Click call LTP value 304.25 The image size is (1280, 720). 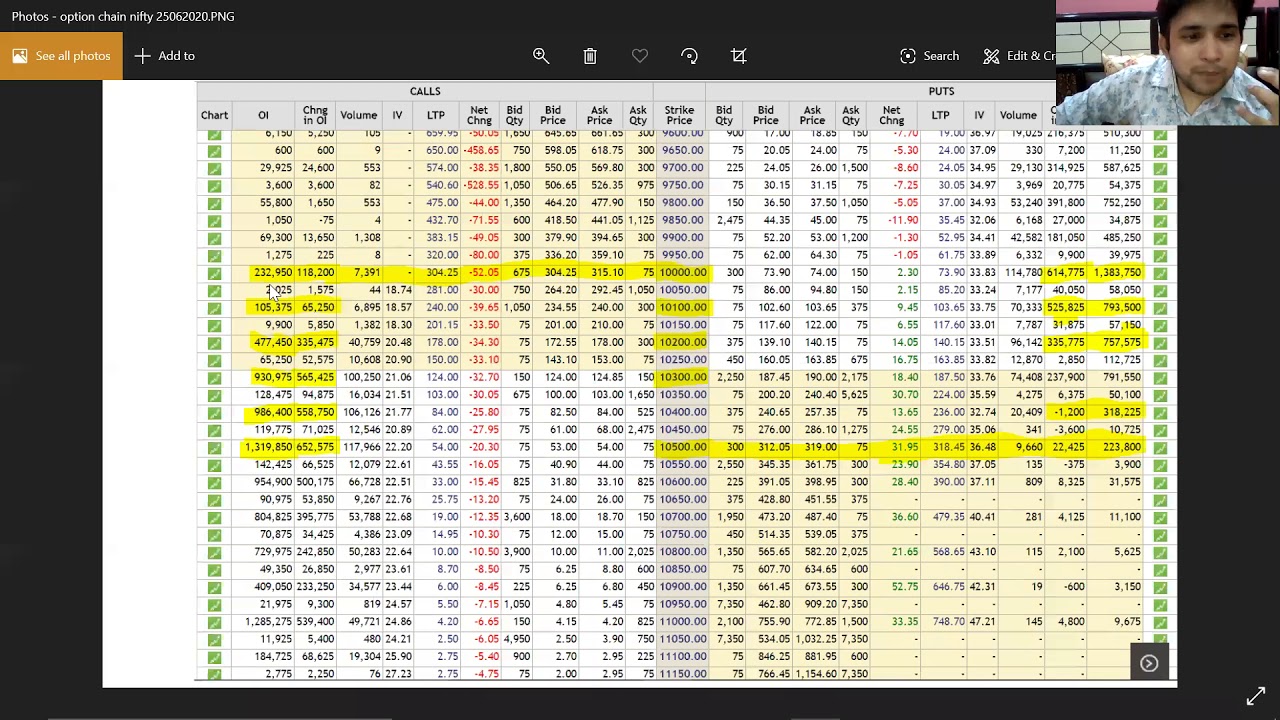click(442, 273)
